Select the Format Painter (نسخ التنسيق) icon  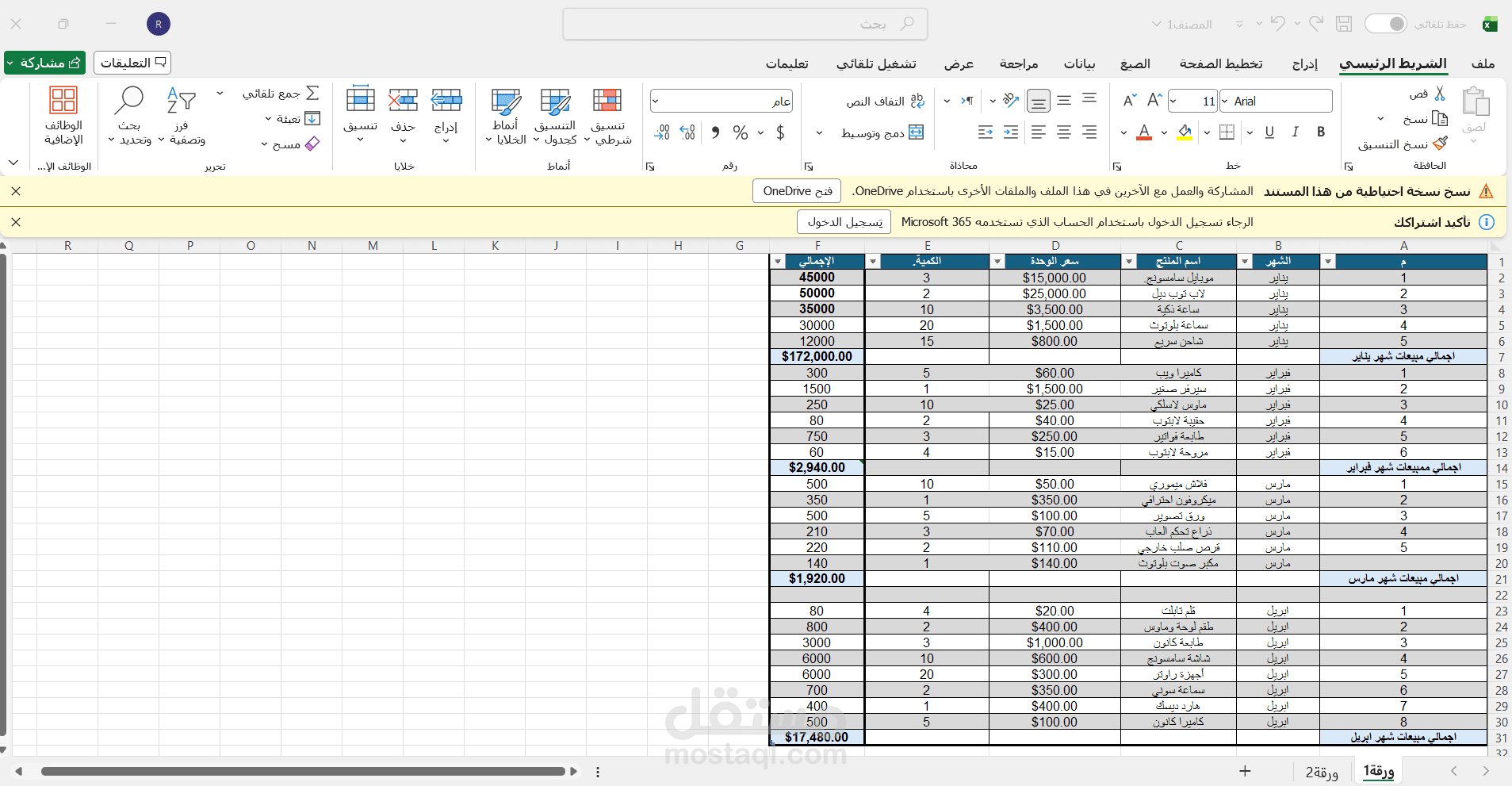click(x=1441, y=143)
